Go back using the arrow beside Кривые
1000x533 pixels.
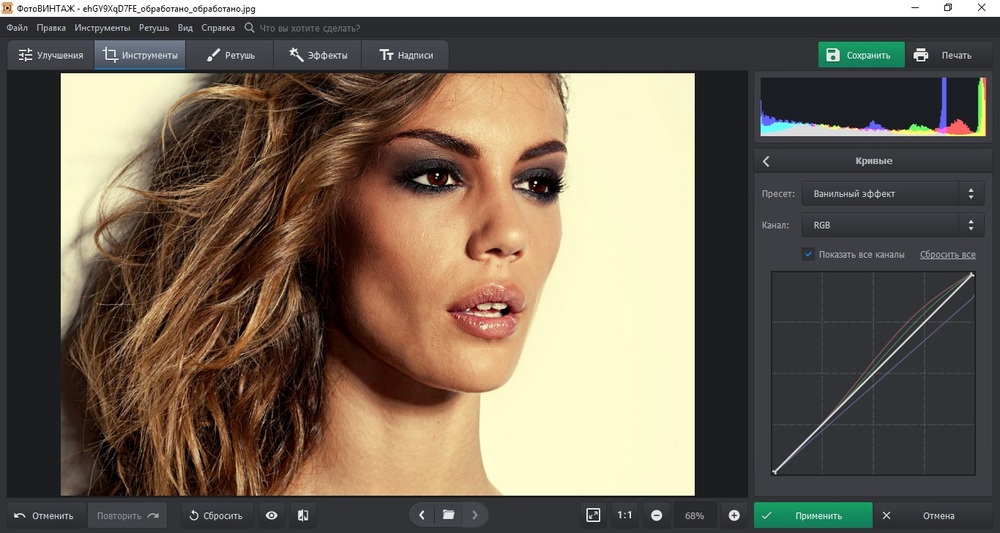pyautogui.click(x=766, y=161)
